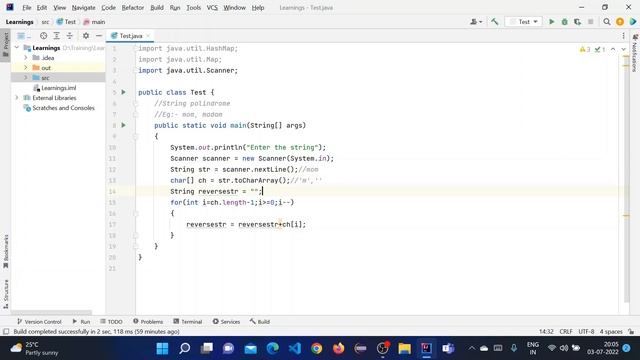Go to previous highlighted error arrow
The width and height of the screenshot is (640, 360).
pos(613,49)
